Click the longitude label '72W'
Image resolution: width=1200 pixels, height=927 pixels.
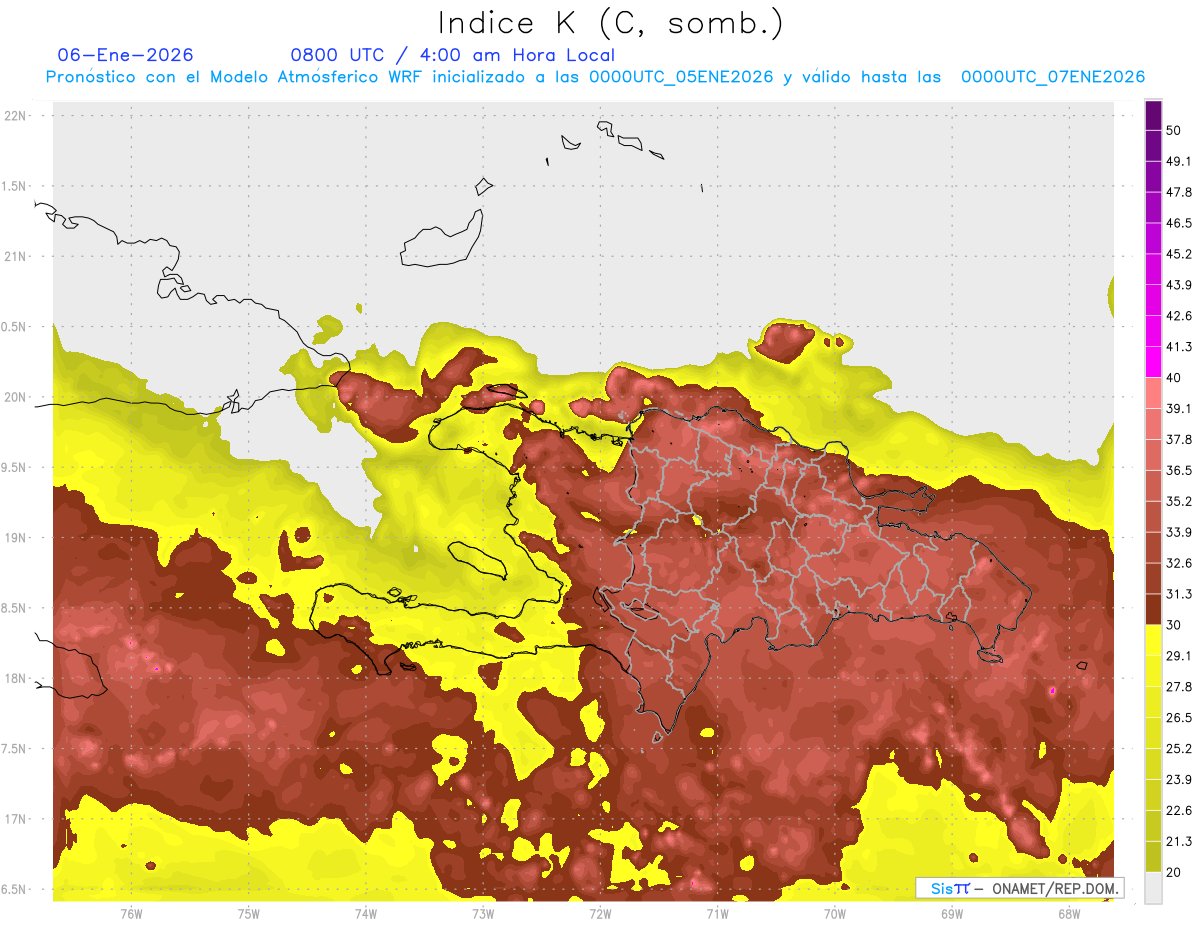coord(600,914)
